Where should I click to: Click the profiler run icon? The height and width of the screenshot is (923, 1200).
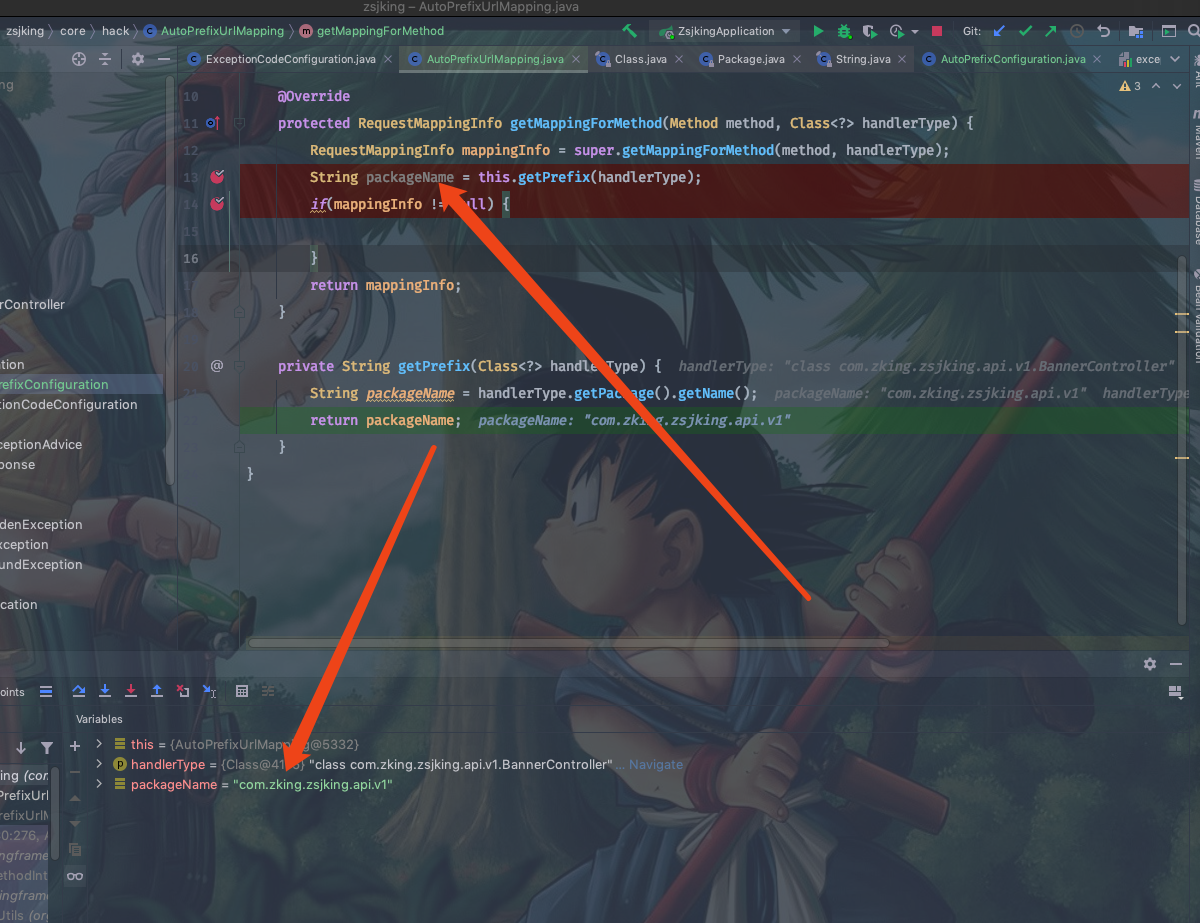[x=896, y=31]
